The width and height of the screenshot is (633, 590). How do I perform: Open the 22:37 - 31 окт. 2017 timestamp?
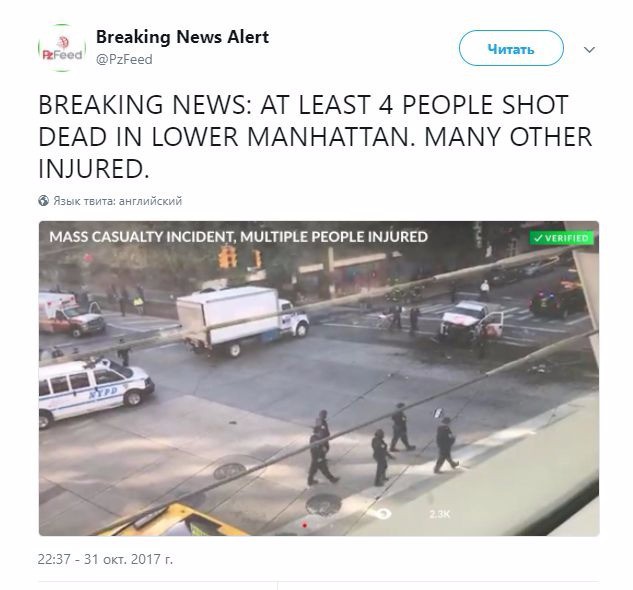[x=105, y=559]
